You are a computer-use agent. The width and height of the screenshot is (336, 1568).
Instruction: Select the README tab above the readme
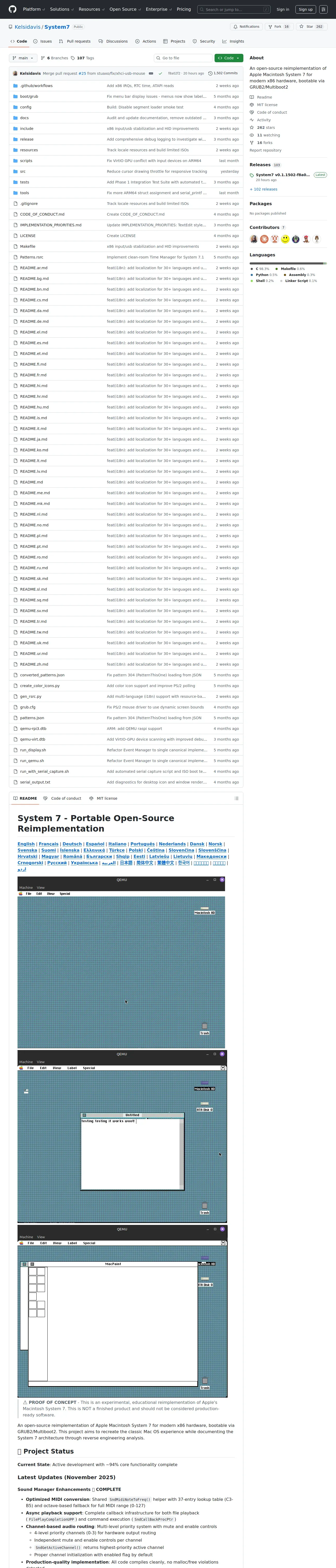tap(25, 798)
